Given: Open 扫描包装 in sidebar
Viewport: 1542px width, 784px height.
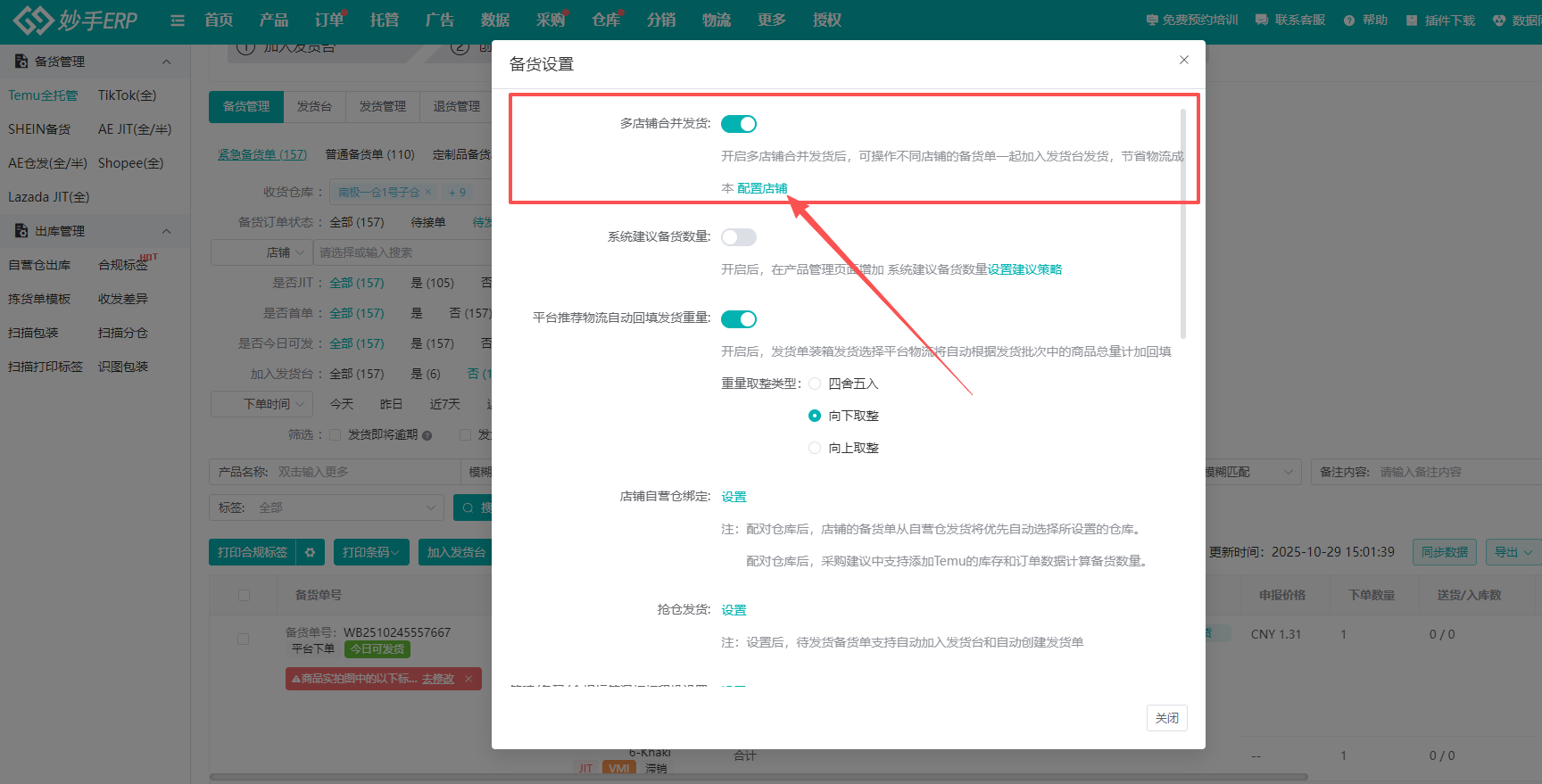Looking at the screenshot, I should [x=33, y=333].
